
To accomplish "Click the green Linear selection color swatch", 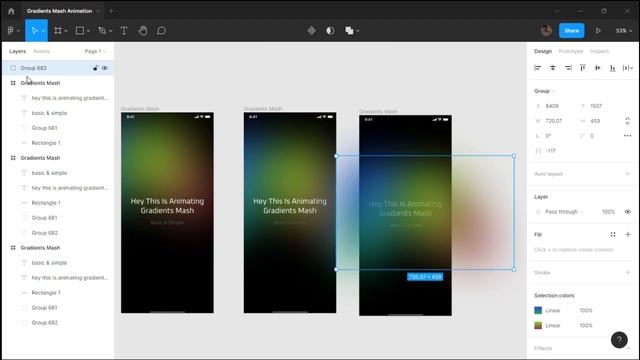I will pyautogui.click(x=538, y=325).
